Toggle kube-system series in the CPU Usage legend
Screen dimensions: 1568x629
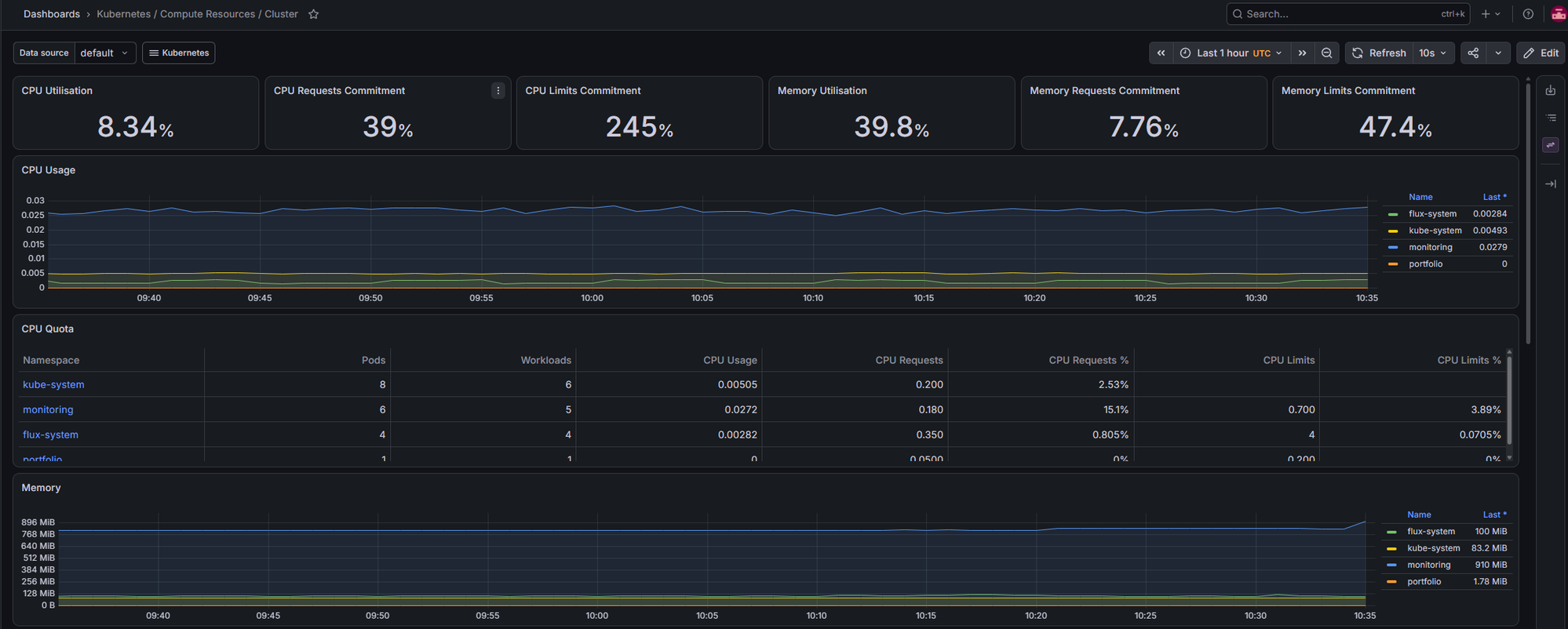[1435, 231]
